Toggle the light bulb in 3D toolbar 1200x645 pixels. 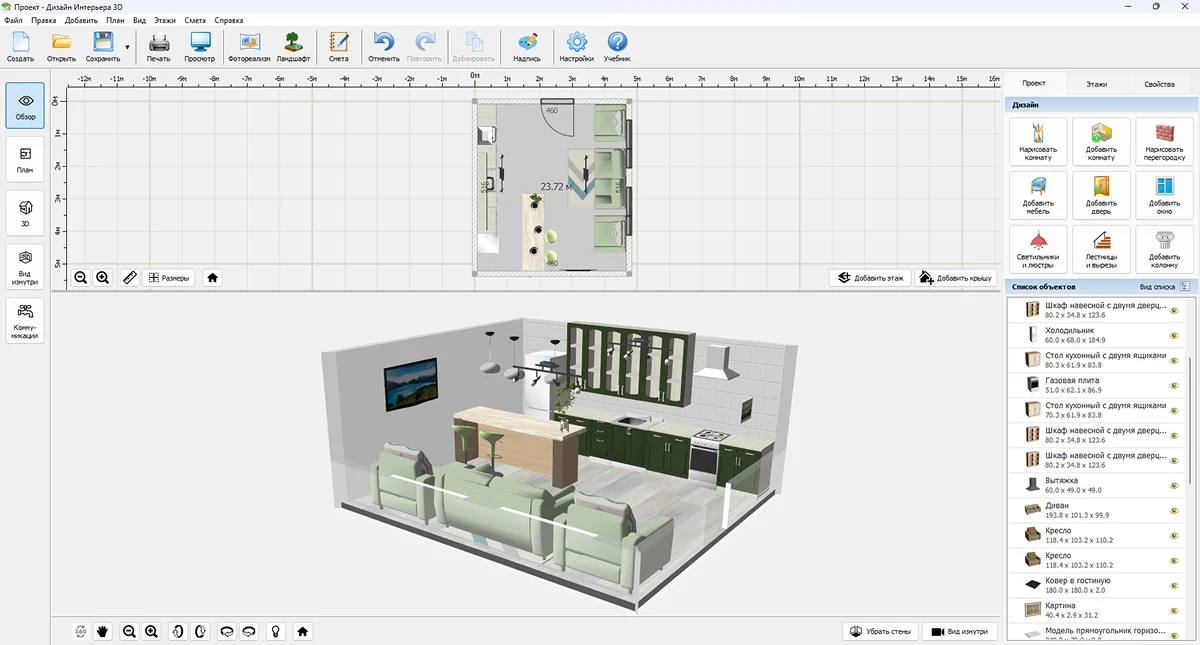275,631
